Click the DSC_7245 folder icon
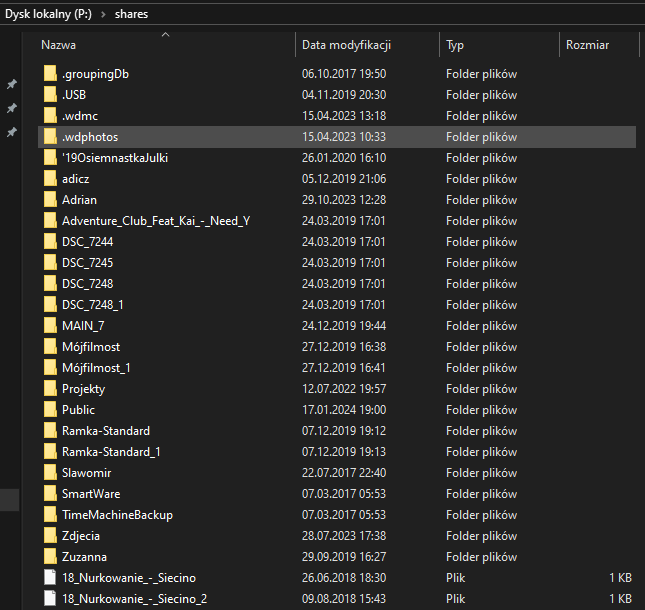The width and height of the screenshot is (645, 610). 50,262
